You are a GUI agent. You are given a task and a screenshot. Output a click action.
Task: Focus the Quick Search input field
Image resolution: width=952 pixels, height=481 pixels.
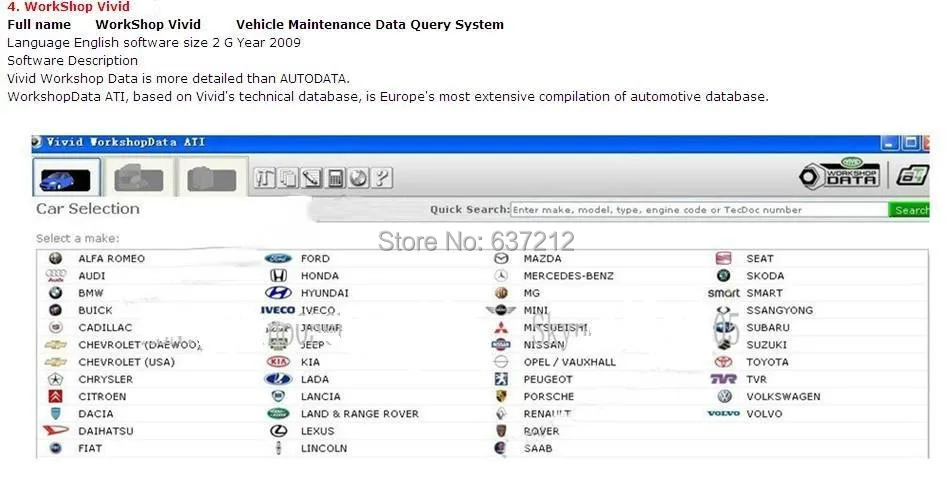tap(699, 210)
